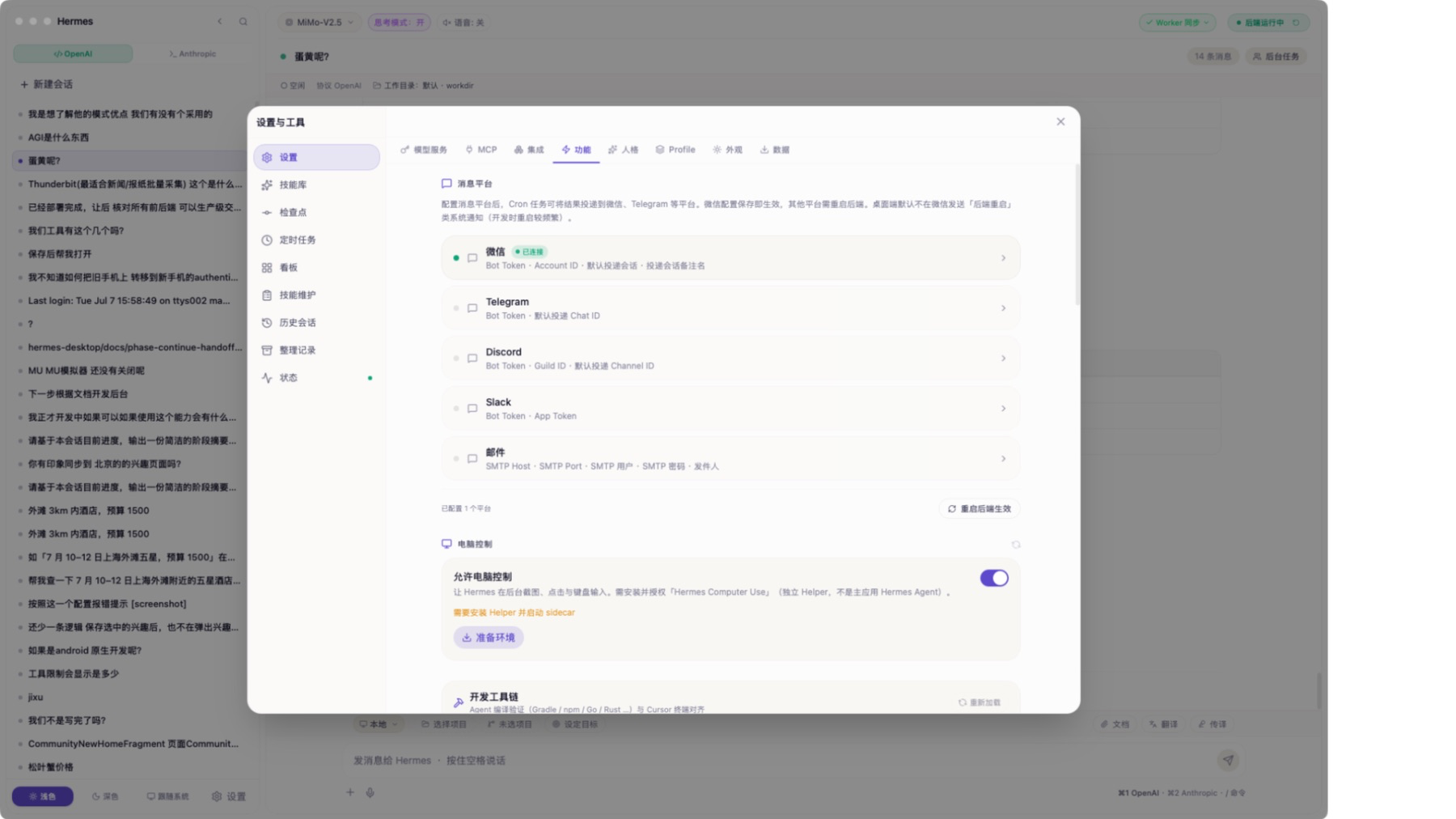Click the restart icon in 后端运行中 badge
The width and height of the screenshot is (1456, 819).
pos(1296,23)
